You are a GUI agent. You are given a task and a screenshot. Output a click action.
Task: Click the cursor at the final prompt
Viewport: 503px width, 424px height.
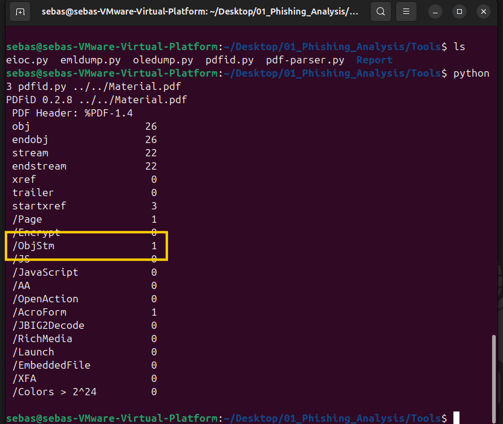[456, 418]
